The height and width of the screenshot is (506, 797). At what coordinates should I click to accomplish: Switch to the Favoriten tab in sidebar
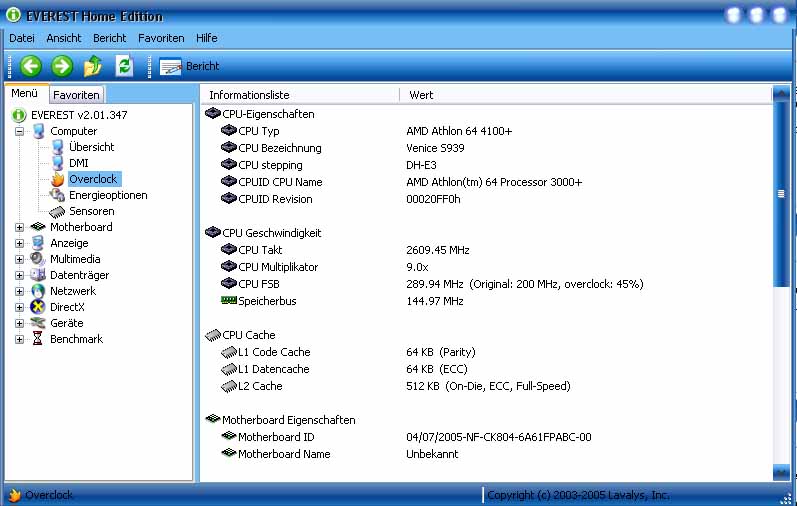pyautogui.click(x=76, y=95)
